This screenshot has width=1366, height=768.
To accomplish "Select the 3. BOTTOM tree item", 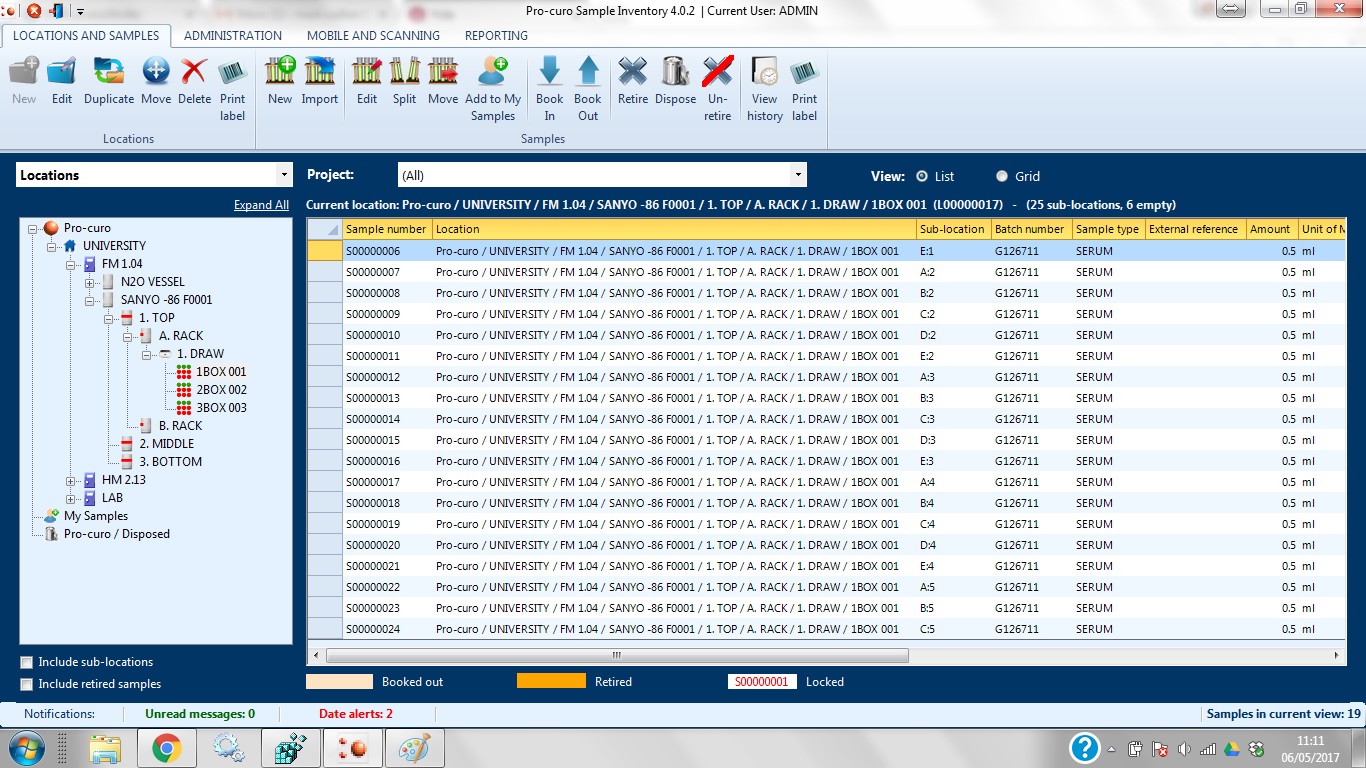I will (170, 462).
